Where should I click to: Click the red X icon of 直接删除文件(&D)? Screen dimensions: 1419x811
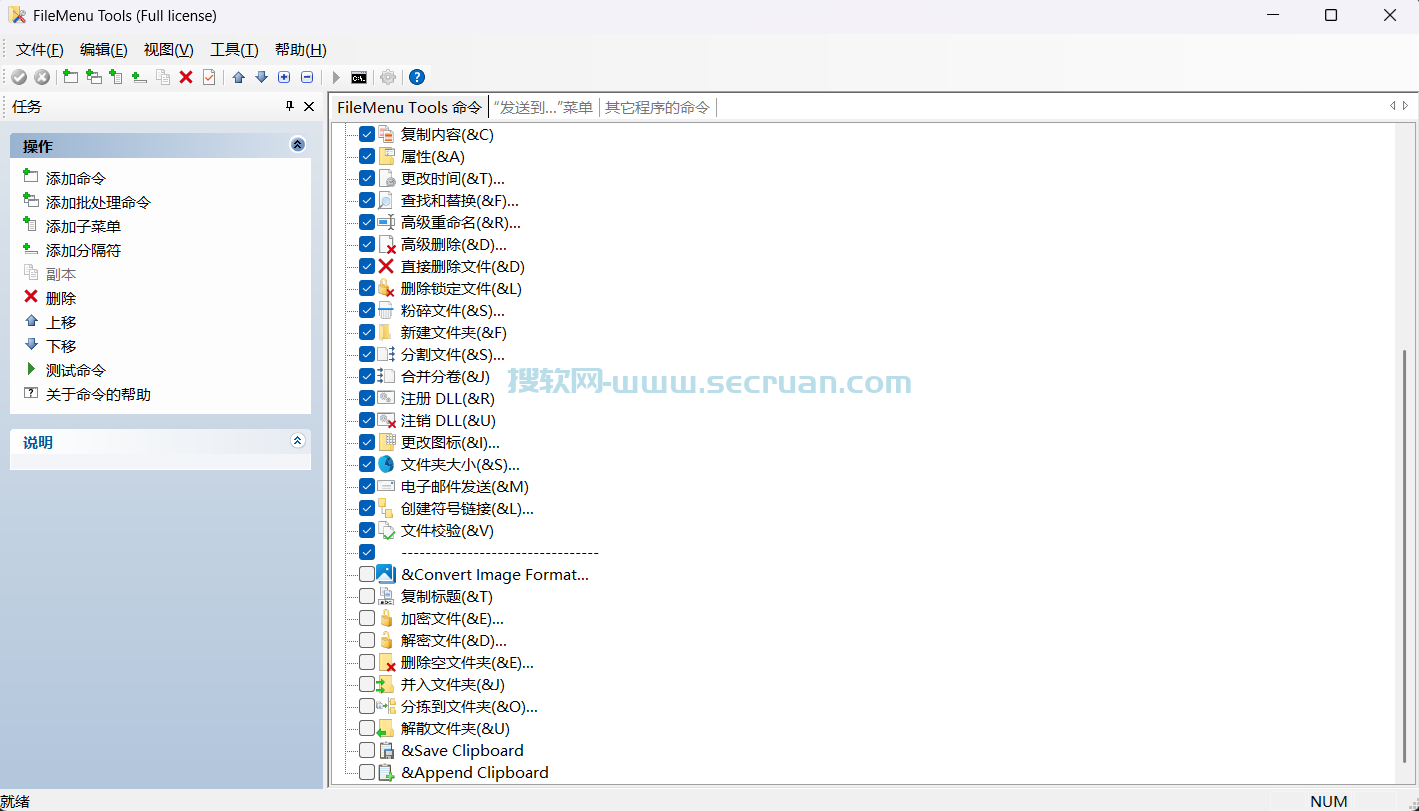pyautogui.click(x=386, y=266)
